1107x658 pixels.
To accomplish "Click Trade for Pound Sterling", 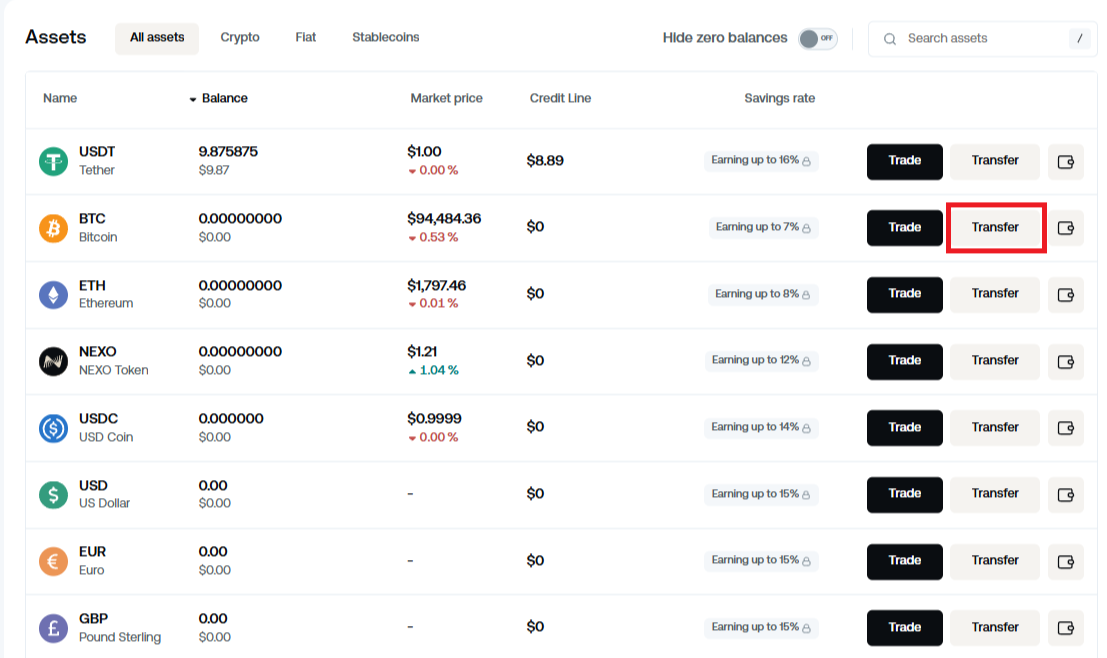I will tap(904, 628).
